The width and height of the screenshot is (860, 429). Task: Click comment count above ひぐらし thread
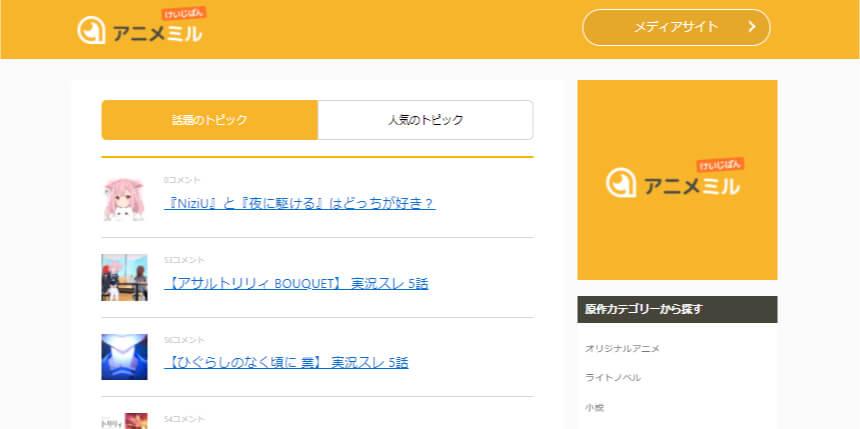coord(183,340)
